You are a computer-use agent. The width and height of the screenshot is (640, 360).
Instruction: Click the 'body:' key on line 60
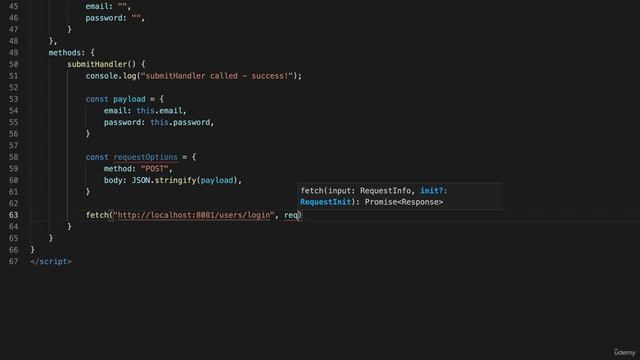pos(115,180)
